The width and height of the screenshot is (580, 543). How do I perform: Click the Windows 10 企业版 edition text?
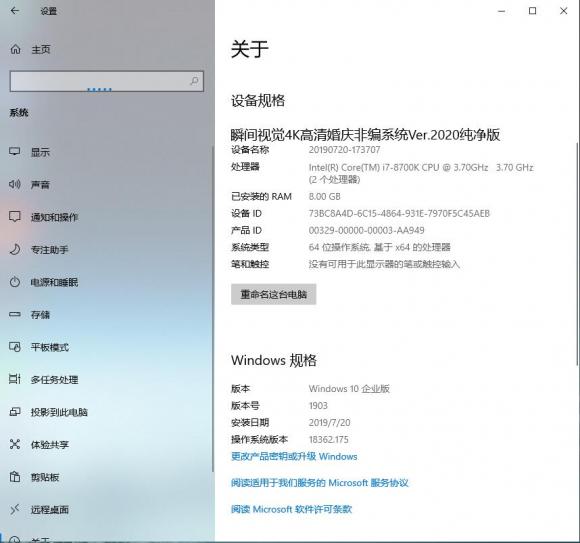349,389
